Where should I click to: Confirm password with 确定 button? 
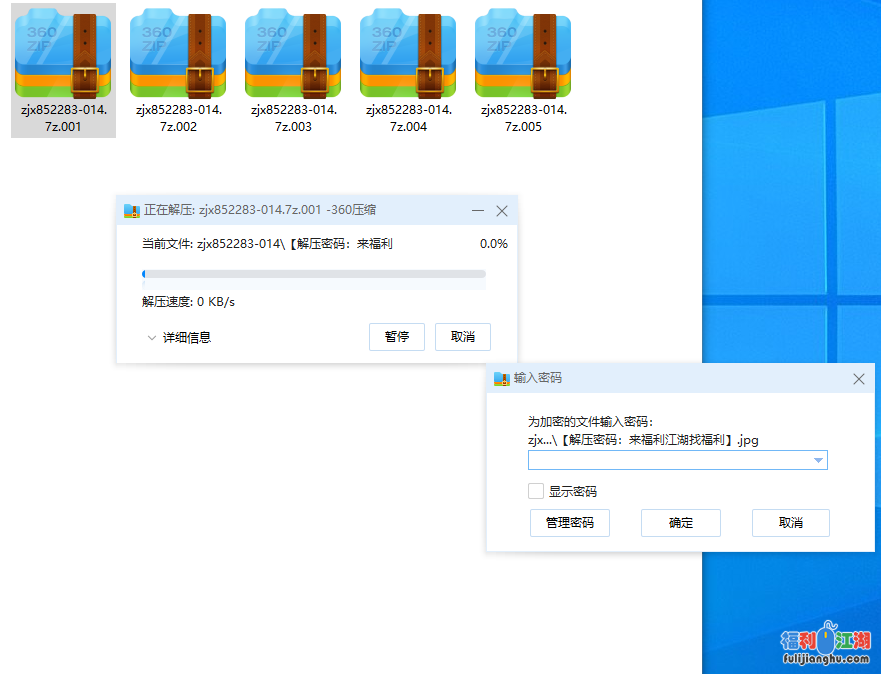(681, 523)
